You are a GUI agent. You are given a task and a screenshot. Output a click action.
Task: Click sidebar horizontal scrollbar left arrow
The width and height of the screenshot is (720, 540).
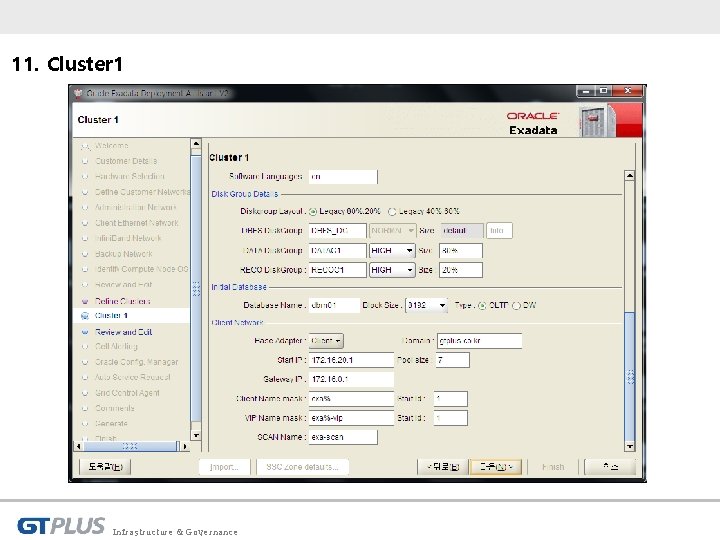pyautogui.click(x=79, y=446)
